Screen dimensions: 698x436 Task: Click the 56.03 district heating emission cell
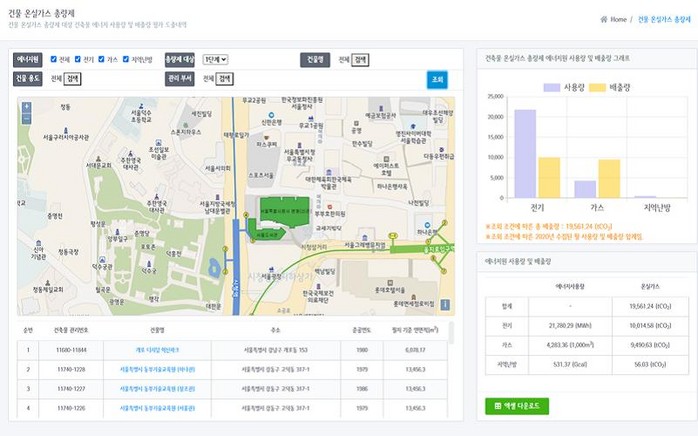pyautogui.click(x=650, y=364)
